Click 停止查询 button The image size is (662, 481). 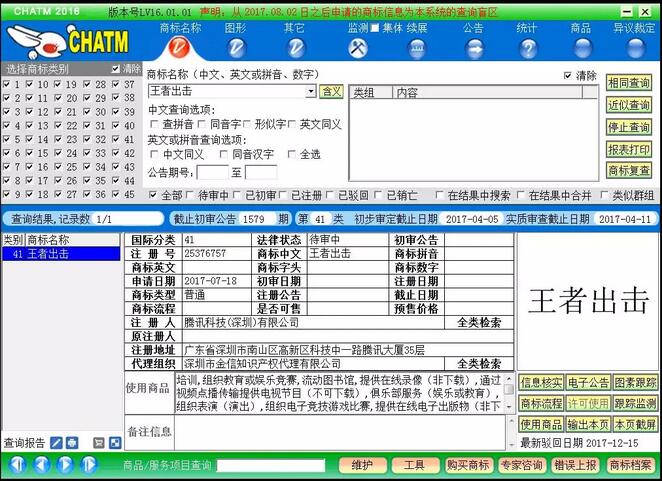click(x=629, y=127)
